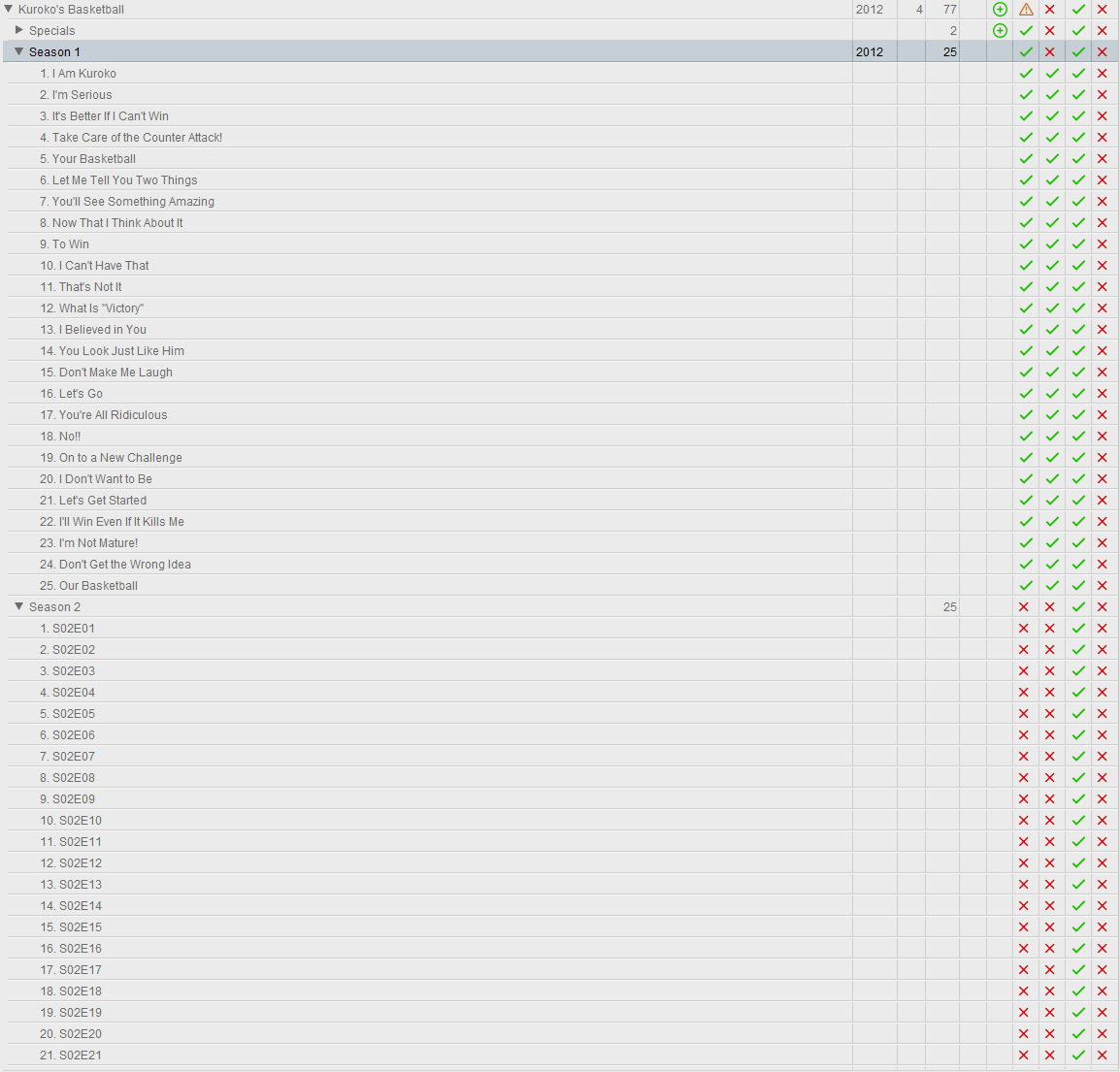Select episode "20. I Don't Want to Be"
Viewport: 1120px width, 1072px height.
[x=96, y=478]
